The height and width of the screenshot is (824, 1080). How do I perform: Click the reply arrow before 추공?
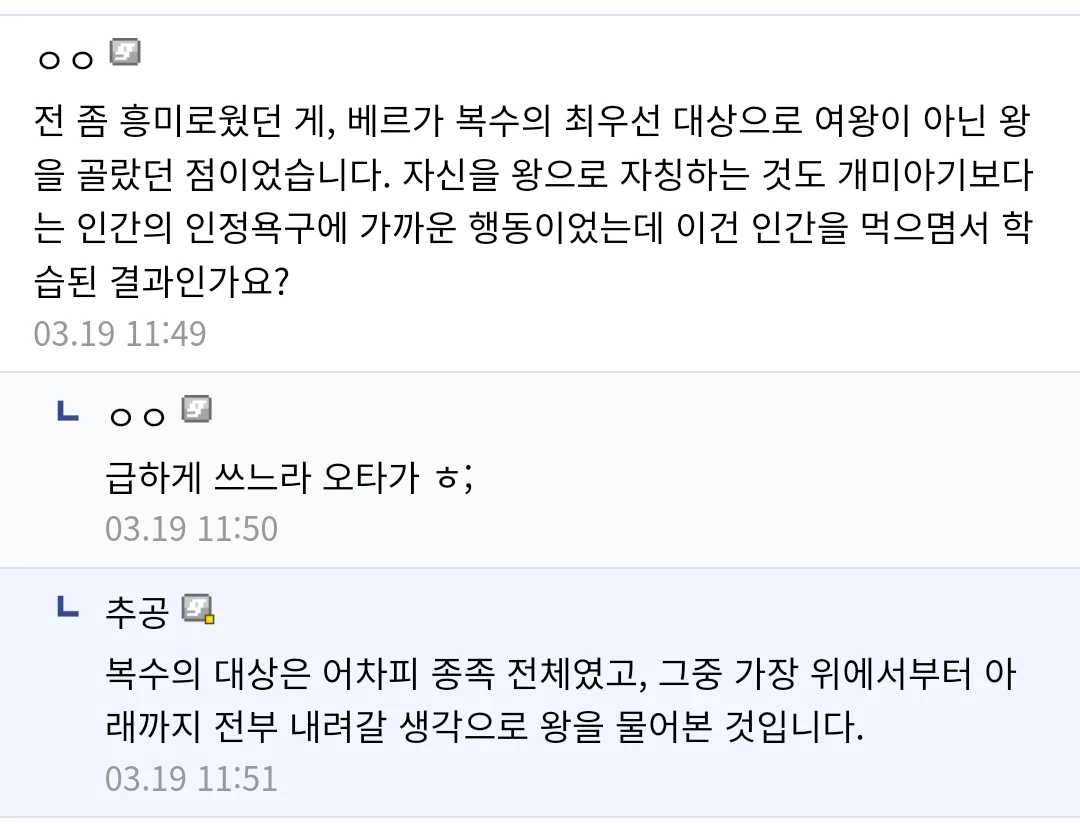tap(68, 606)
